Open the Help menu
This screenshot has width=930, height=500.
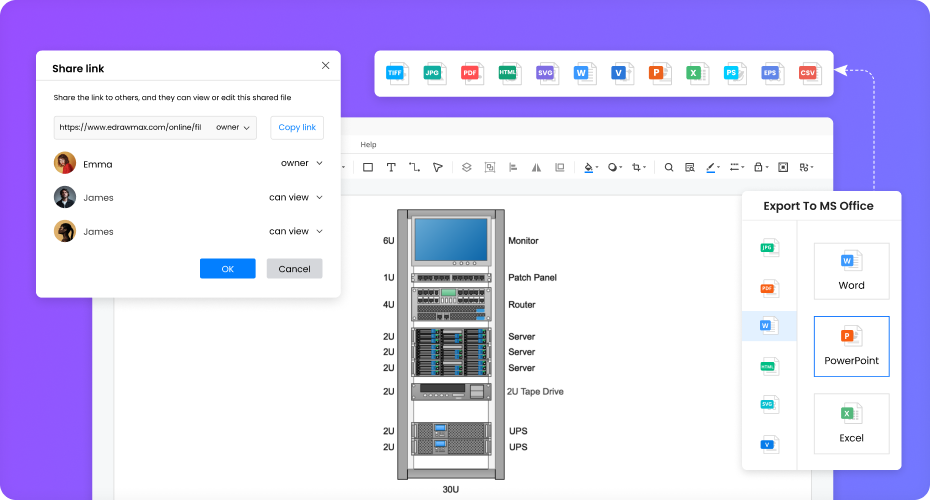coord(368,145)
